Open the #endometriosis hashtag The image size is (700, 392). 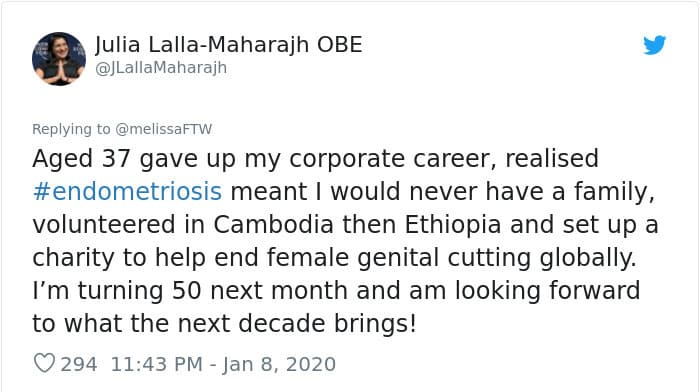click(127, 192)
